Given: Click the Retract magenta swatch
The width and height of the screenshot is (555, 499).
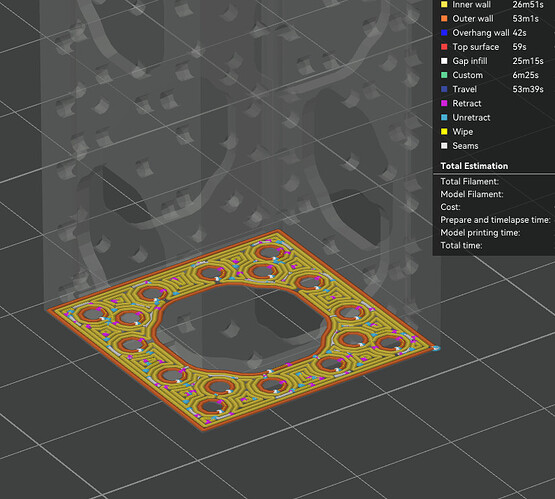Looking at the screenshot, I should [444, 104].
